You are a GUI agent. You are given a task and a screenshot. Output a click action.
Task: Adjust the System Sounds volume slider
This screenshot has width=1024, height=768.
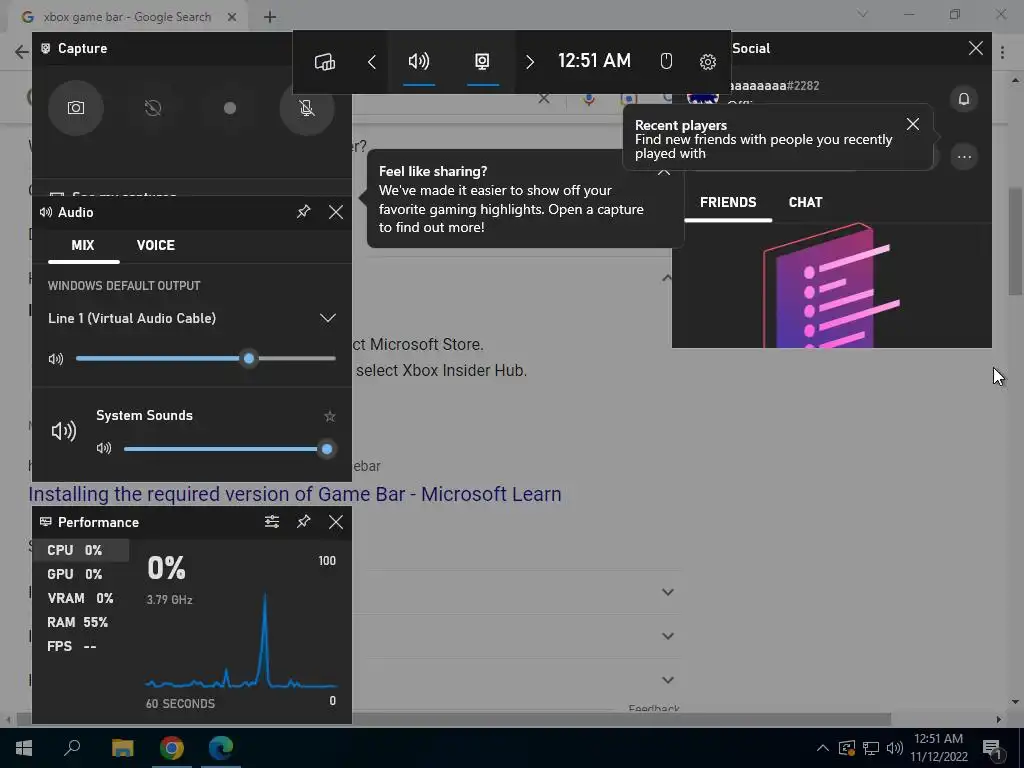229,449
